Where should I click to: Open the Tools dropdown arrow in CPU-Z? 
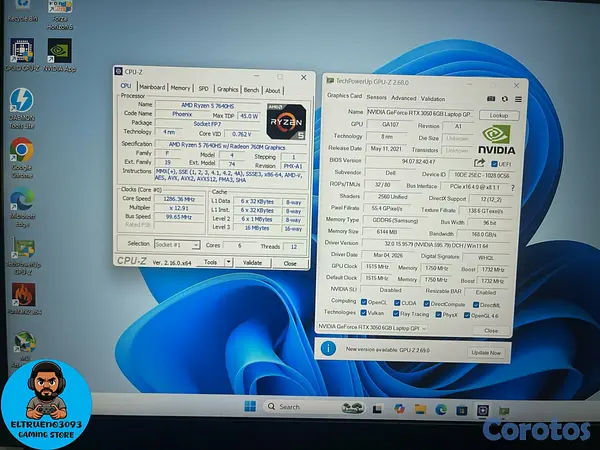[228, 262]
